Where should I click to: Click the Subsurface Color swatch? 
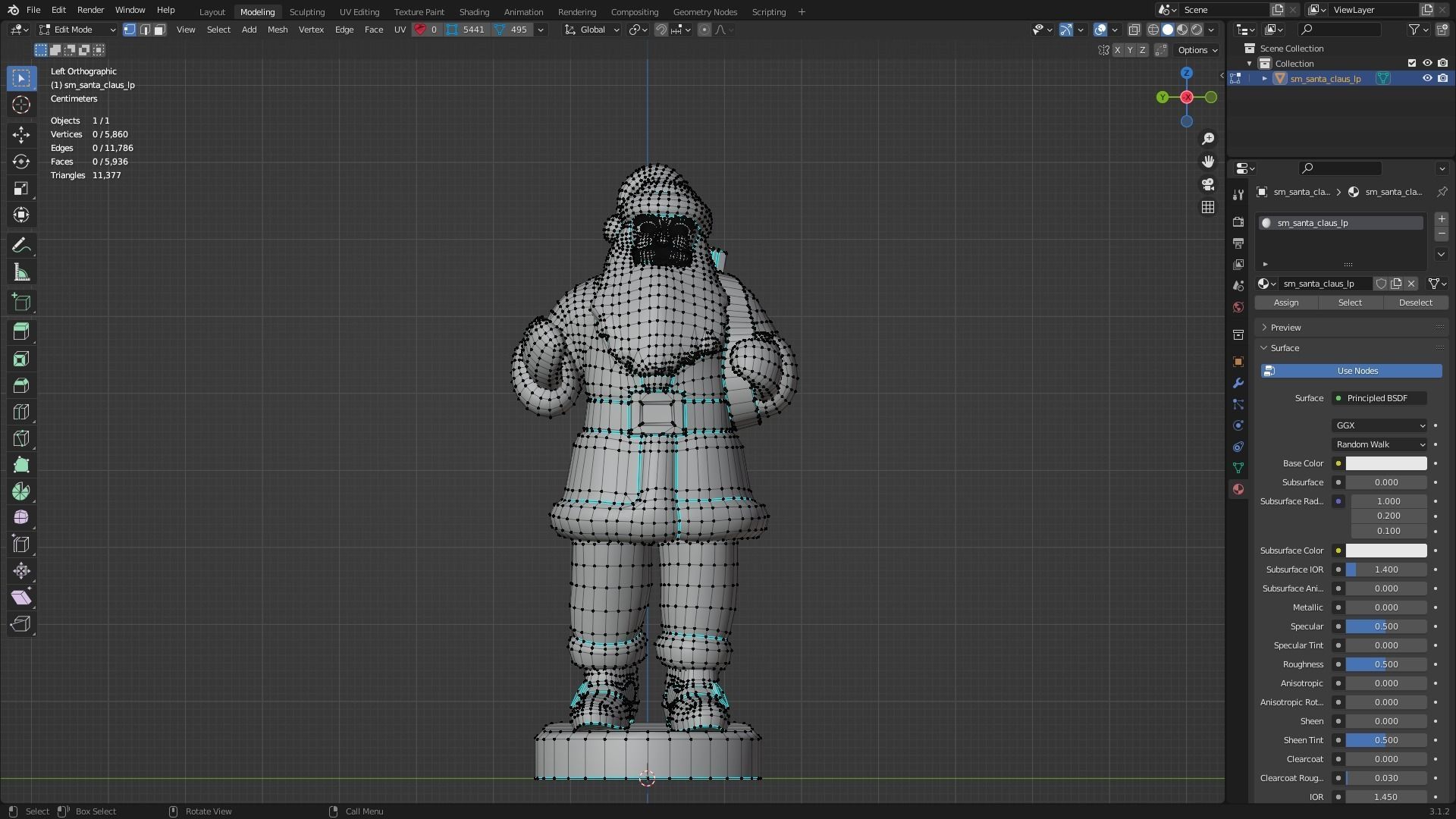tap(1386, 551)
